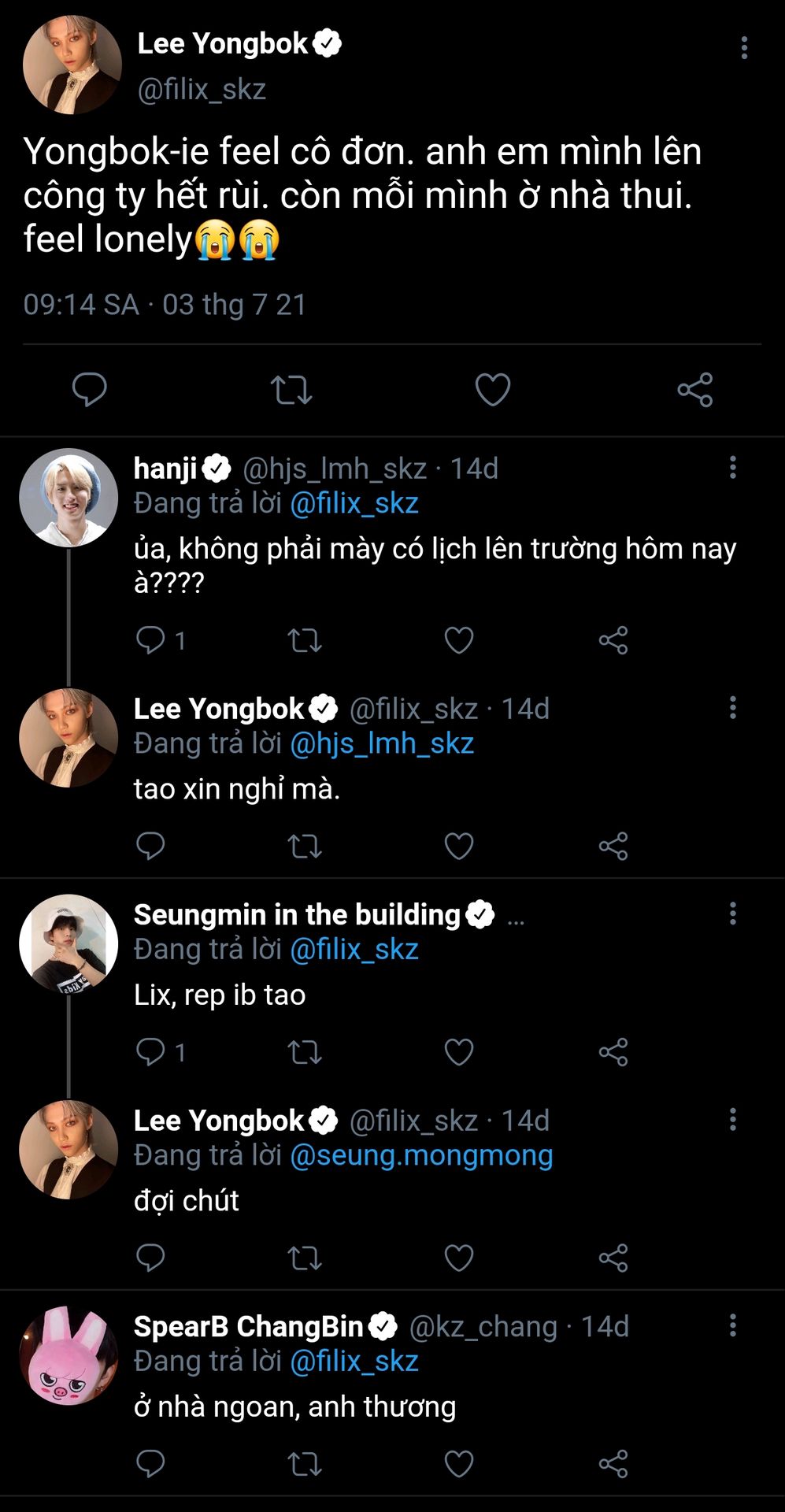
Task: Open @hjs_lmh_skz mention link
Action: coord(382,743)
